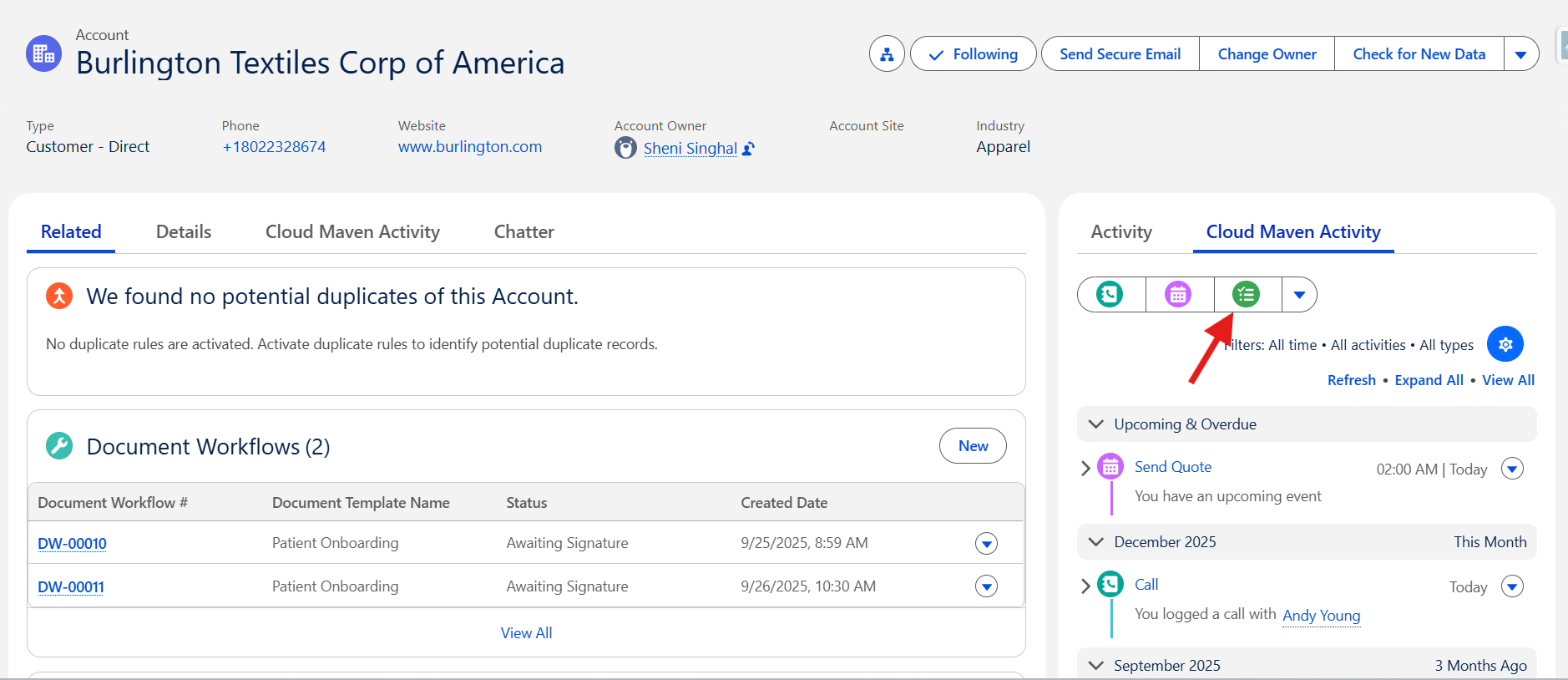Open document workflow DW-00011
This screenshot has height=680, width=1568.
[71, 587]
